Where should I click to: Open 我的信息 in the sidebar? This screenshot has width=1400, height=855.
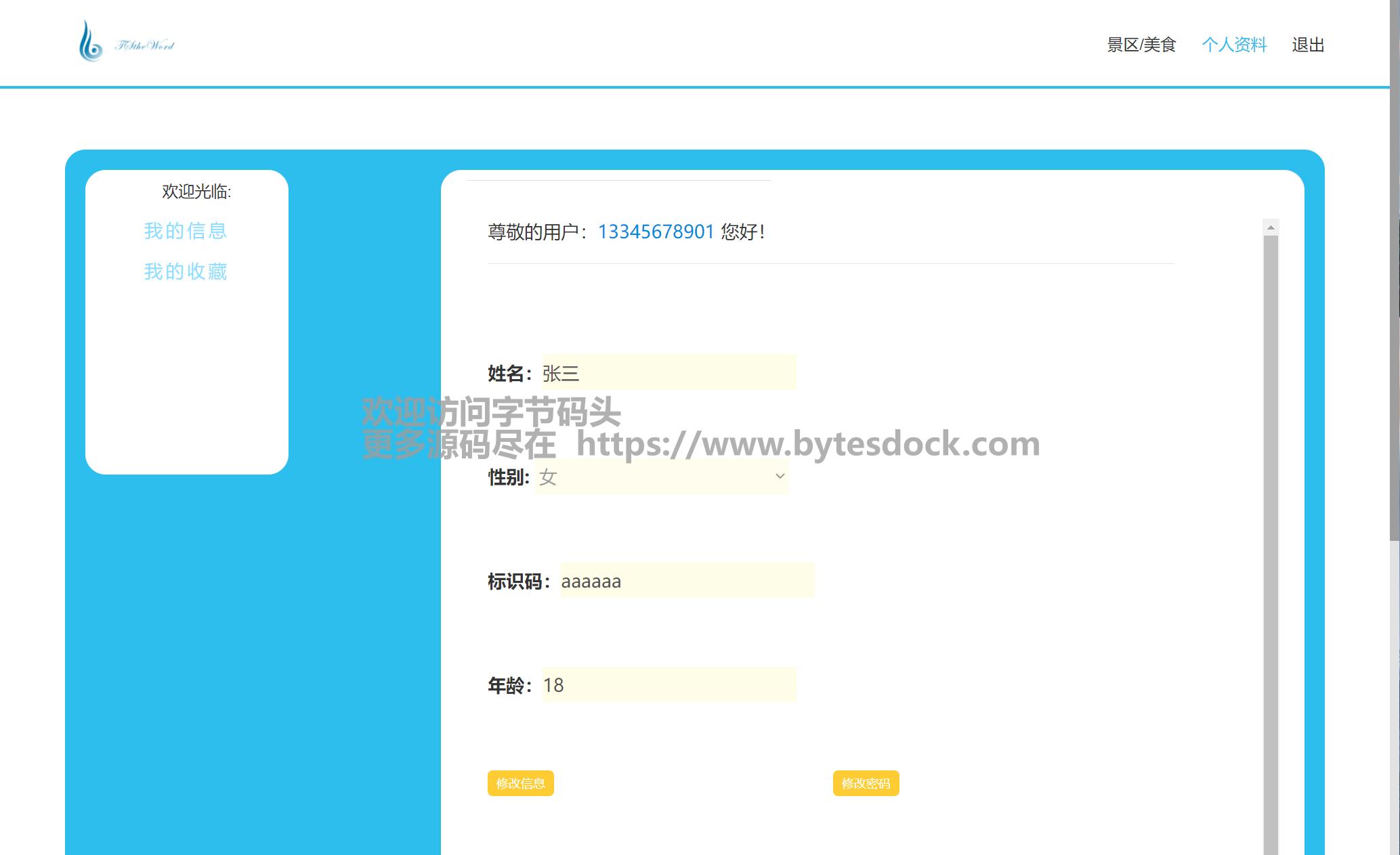(x=186, y=231)
